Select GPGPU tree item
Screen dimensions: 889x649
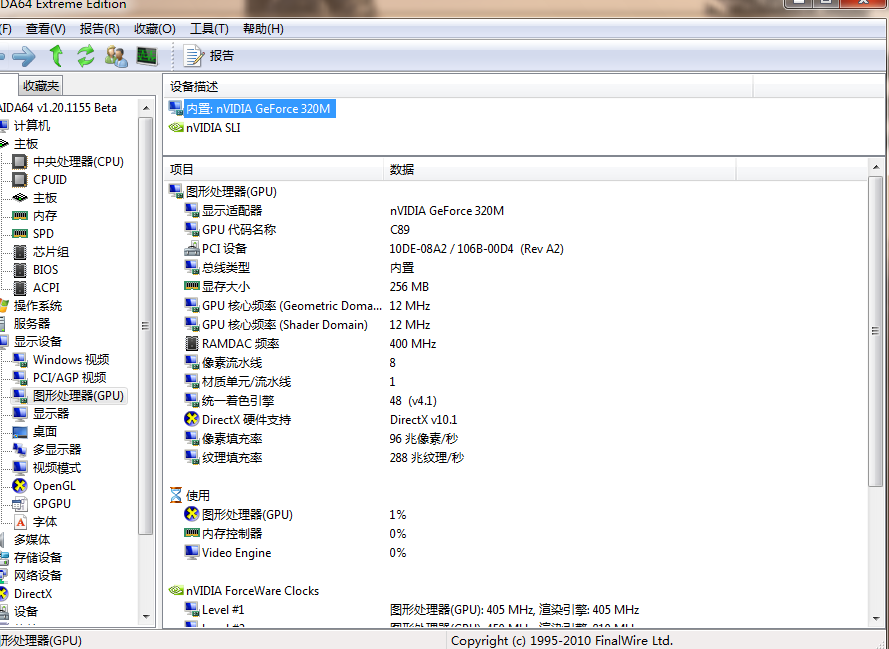tap(52, 504)
